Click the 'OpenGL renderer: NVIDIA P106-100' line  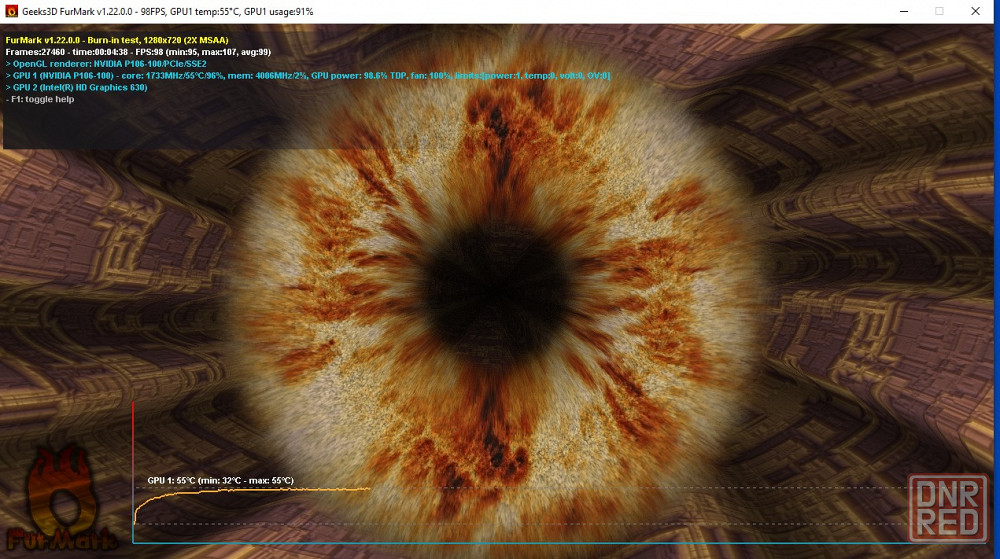(x=106, y=64)
